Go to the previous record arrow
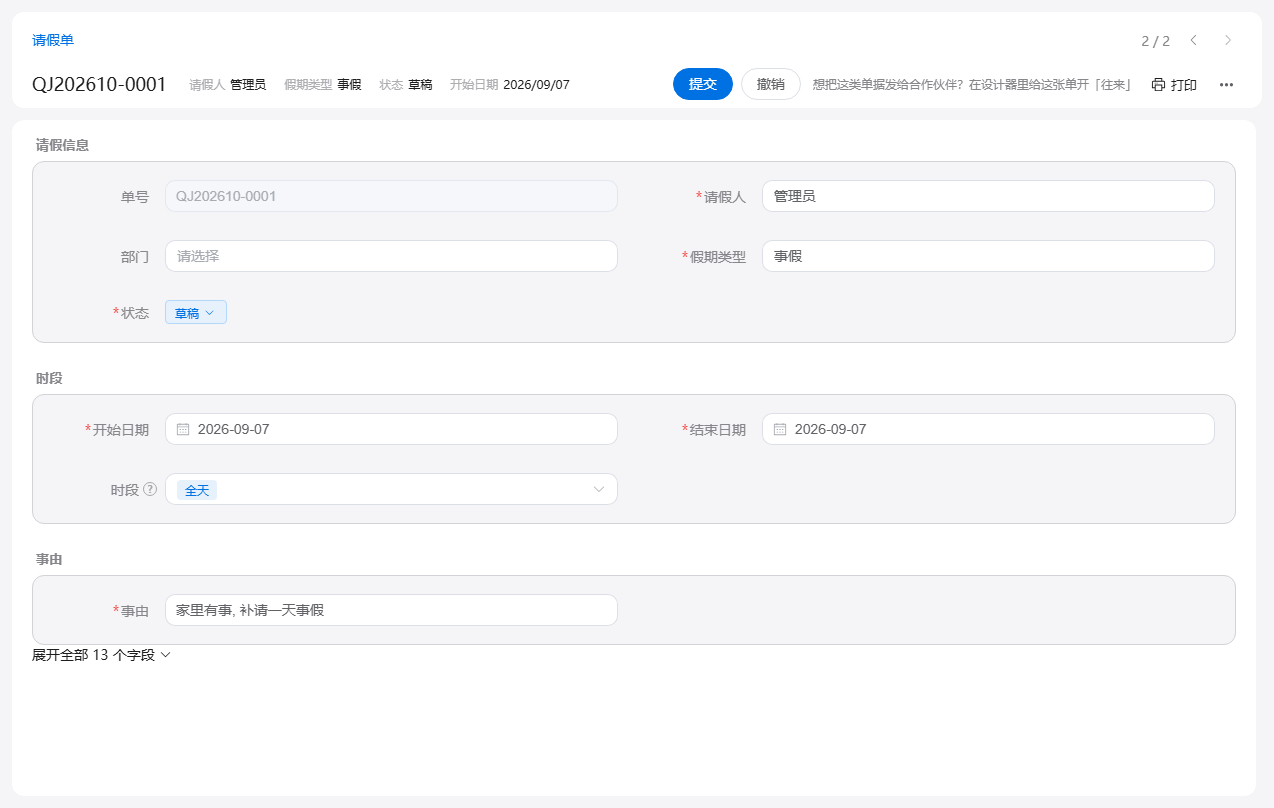Viewport: 1274px width, 808px height. 1193,40
